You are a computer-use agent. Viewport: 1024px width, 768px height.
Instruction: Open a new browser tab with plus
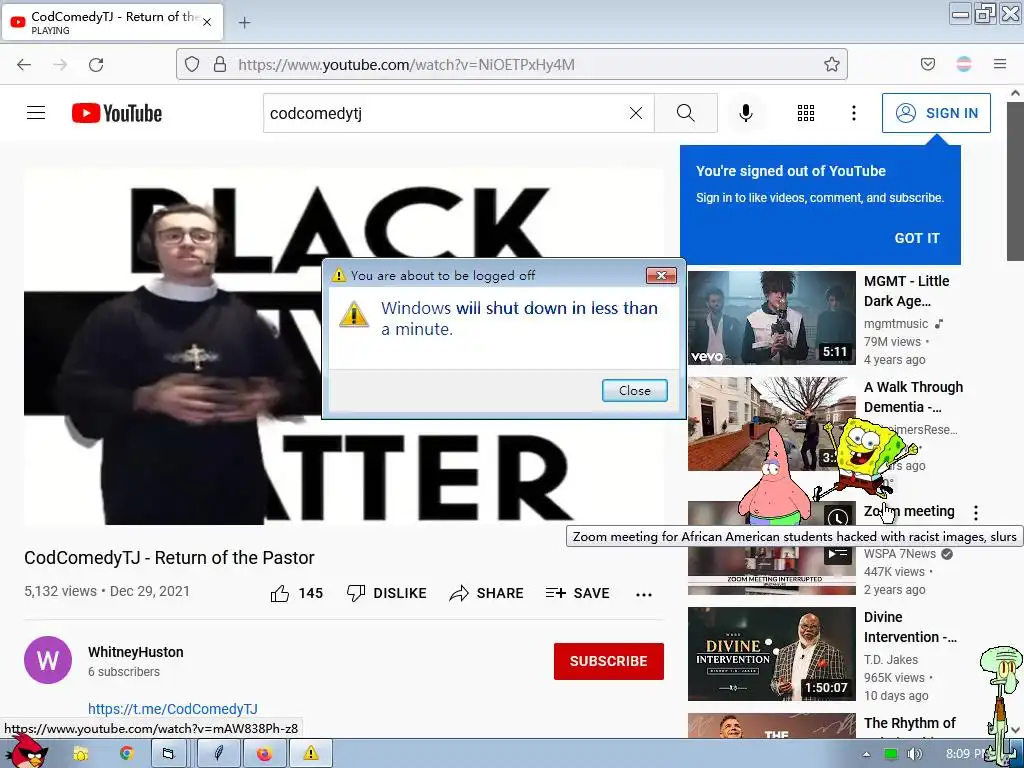244,23
